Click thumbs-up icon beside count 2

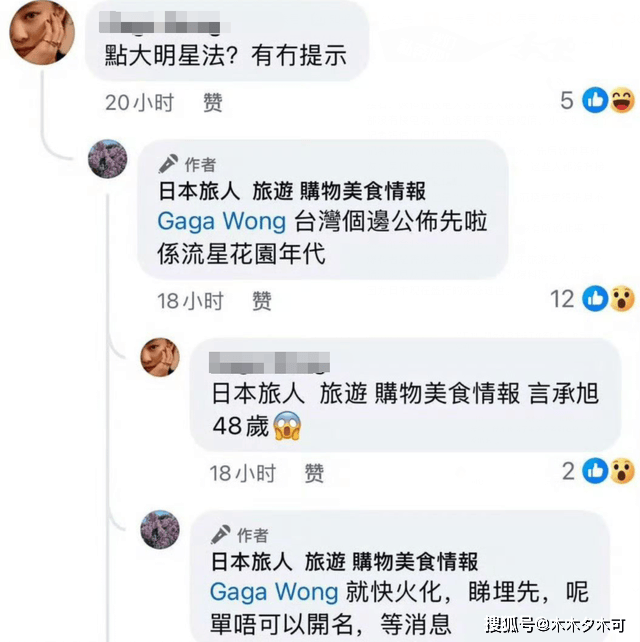(x=595, y=471)
